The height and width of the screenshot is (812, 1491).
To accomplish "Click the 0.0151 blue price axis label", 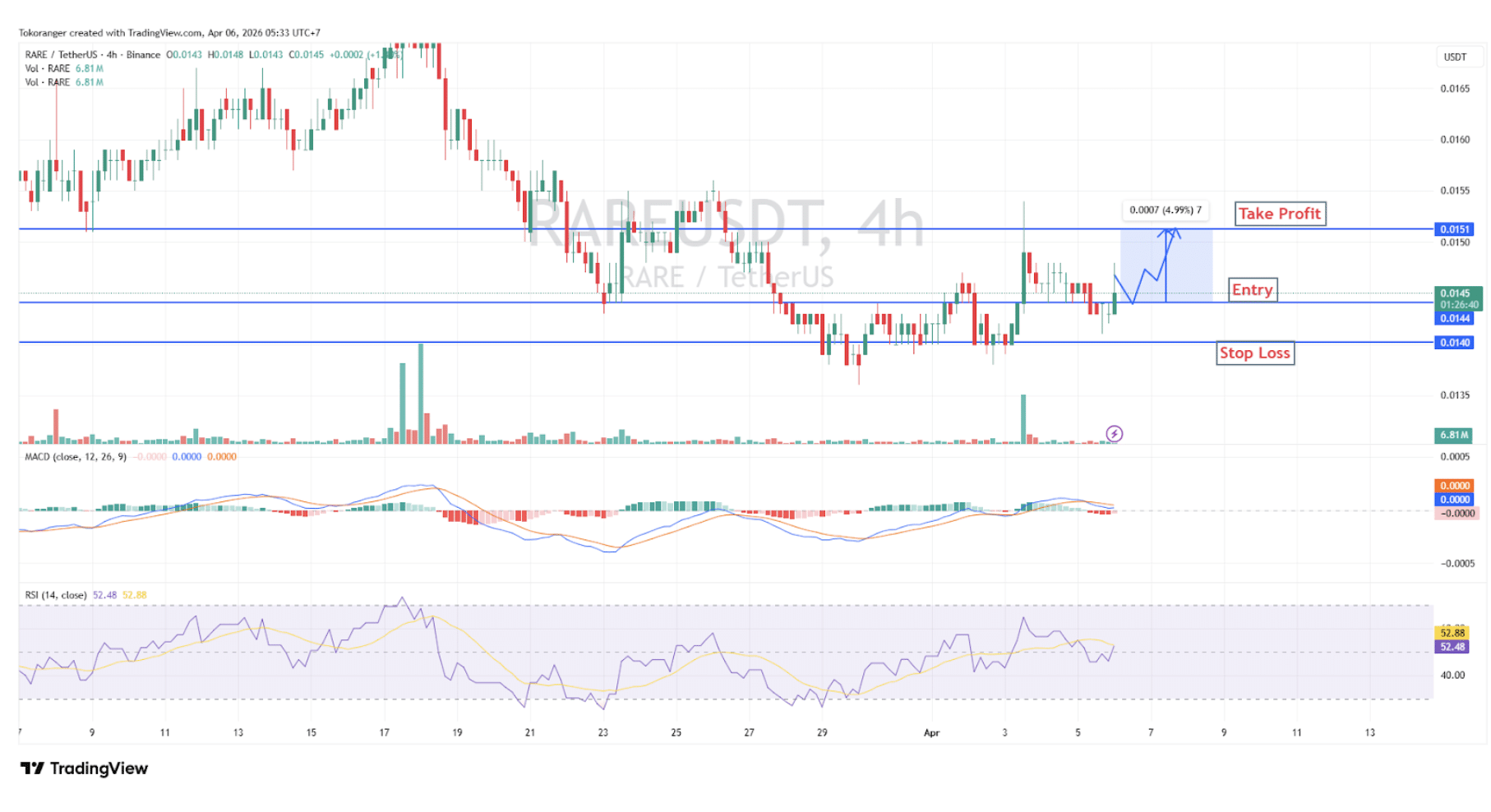I will (x=1455, y=229).
